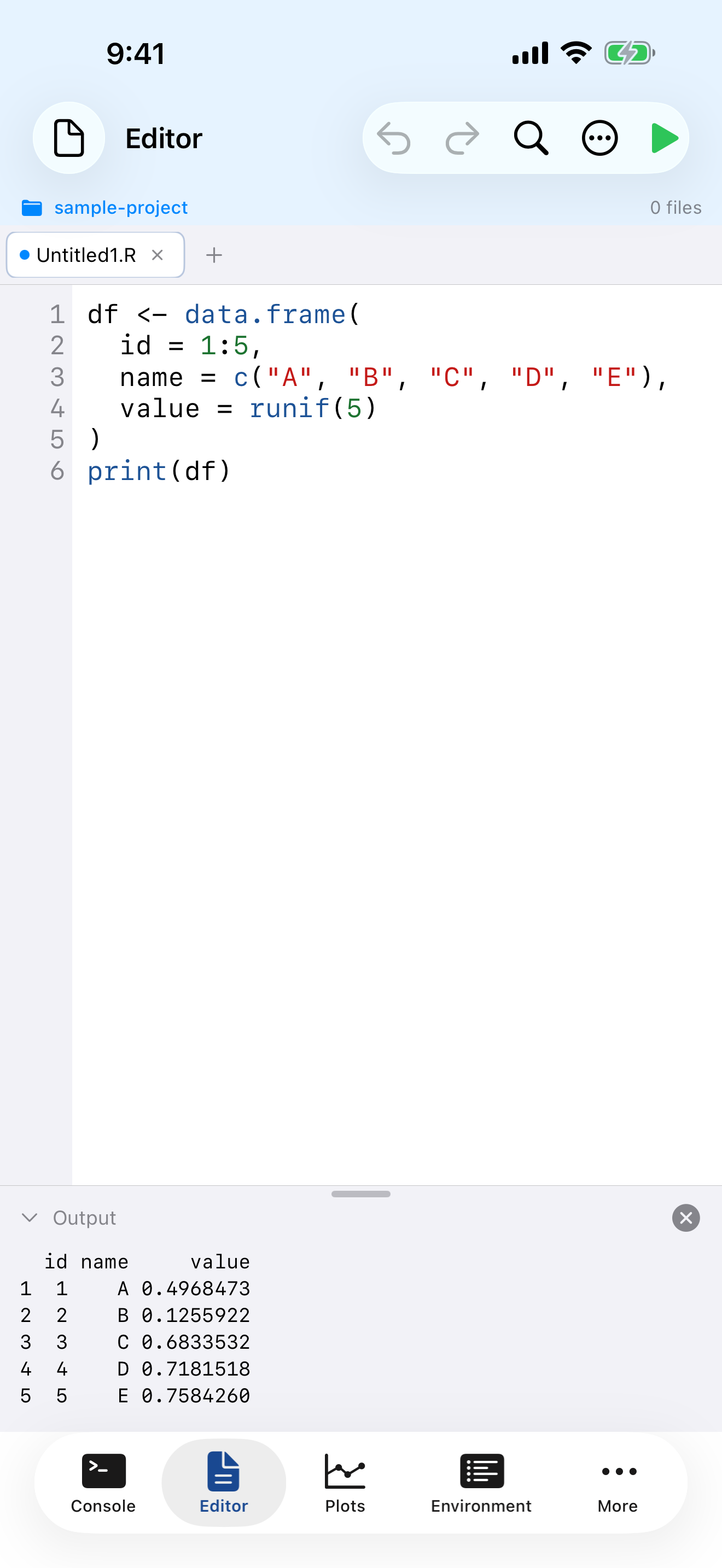The image size is (722, 1568).
Task: Redo the last edit
Action: (x=463, y=138)
